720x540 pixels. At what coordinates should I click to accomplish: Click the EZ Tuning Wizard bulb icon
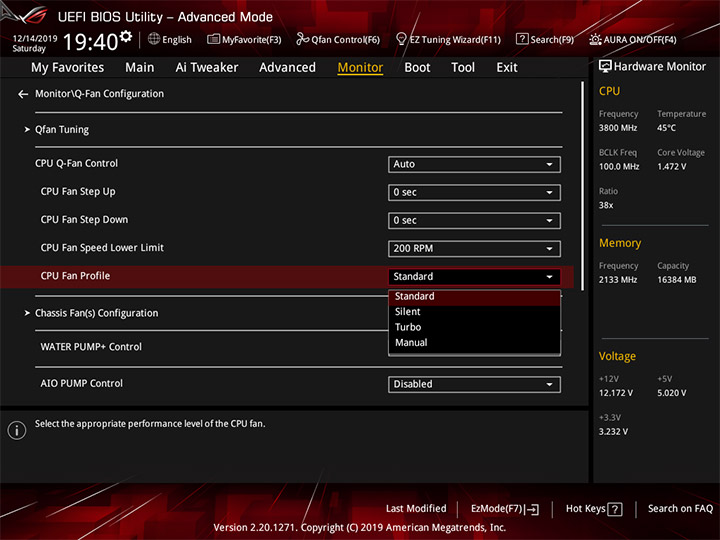pyautogui.click(x=401, y=39)
